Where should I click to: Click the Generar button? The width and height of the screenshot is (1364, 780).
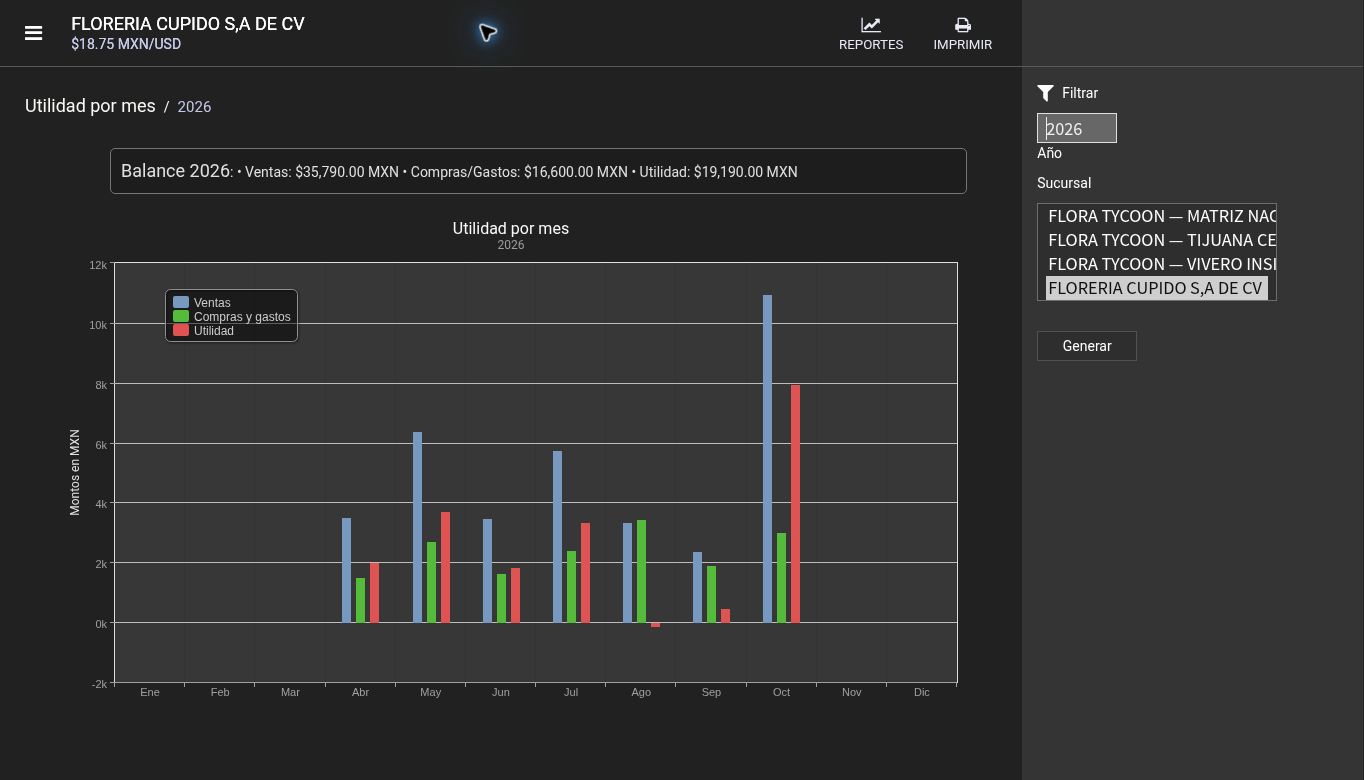click(1087, 346)
